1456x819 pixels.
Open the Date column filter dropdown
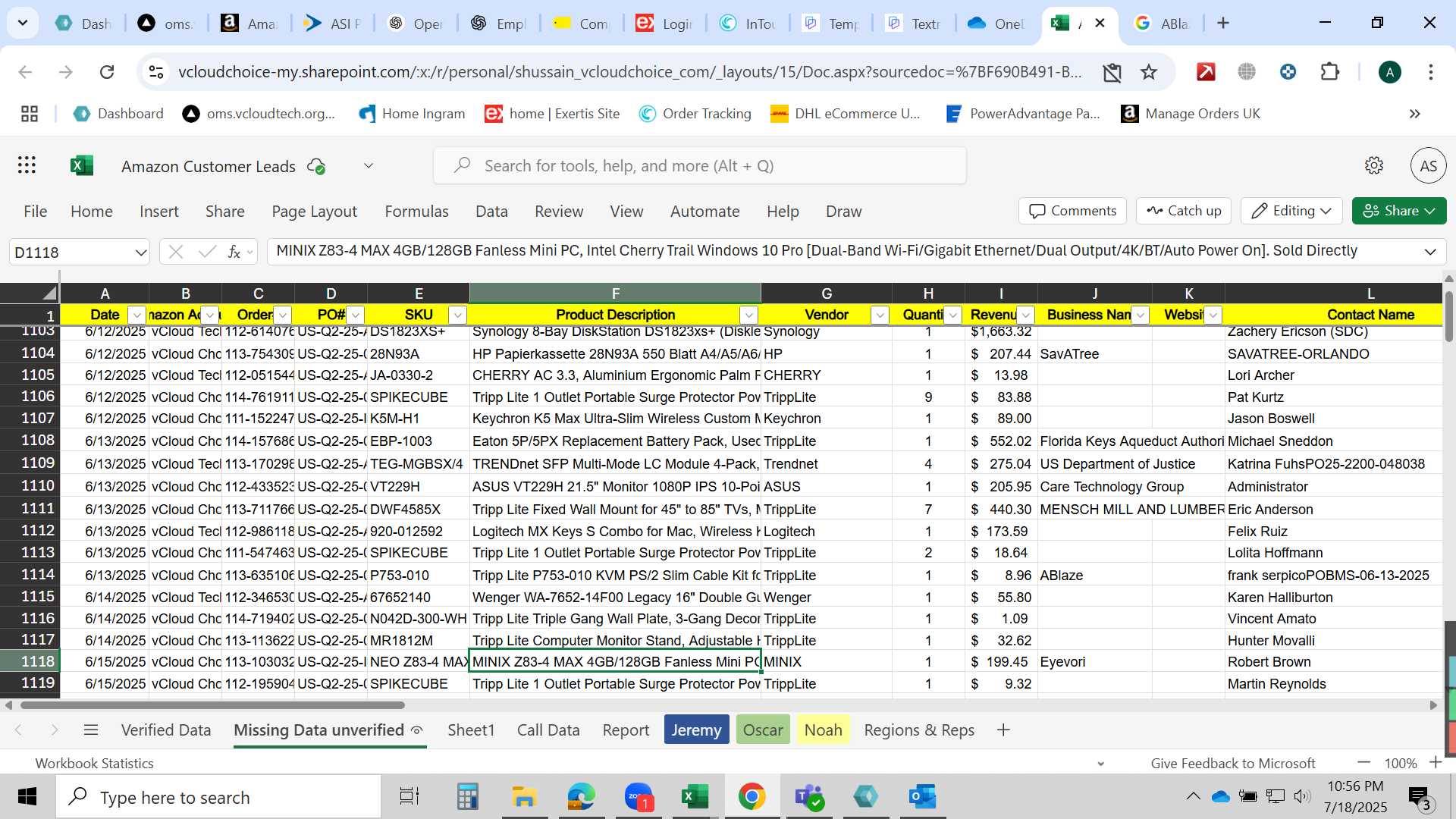tap(136, 315)
